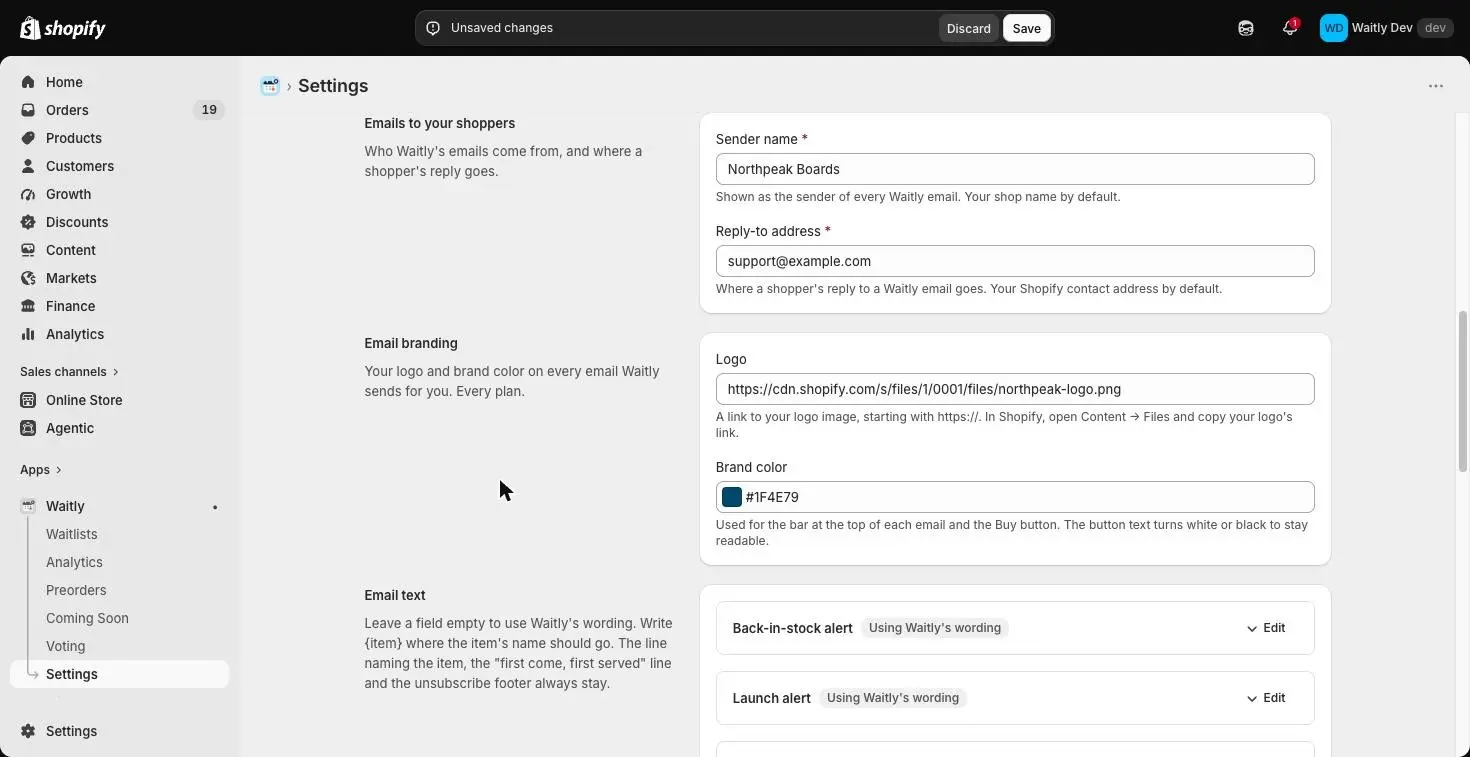Click the Waitly breadcrumb icon
The height and width of the screenshot is (757, 1470).
[270, 86]
